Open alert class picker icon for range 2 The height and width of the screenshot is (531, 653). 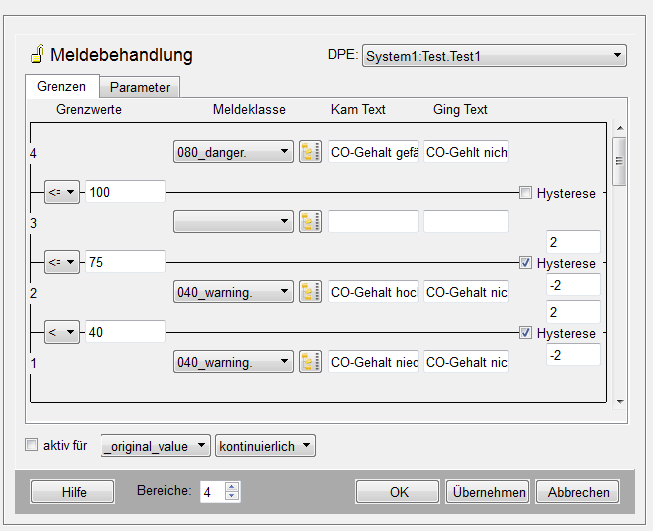(x=310, y=292)
